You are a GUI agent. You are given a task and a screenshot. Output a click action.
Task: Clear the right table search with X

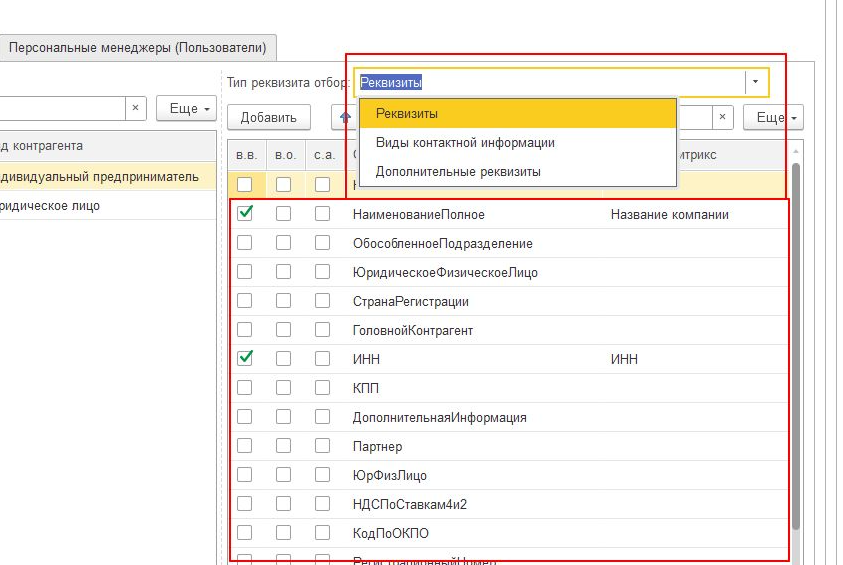tap(723, 117)
